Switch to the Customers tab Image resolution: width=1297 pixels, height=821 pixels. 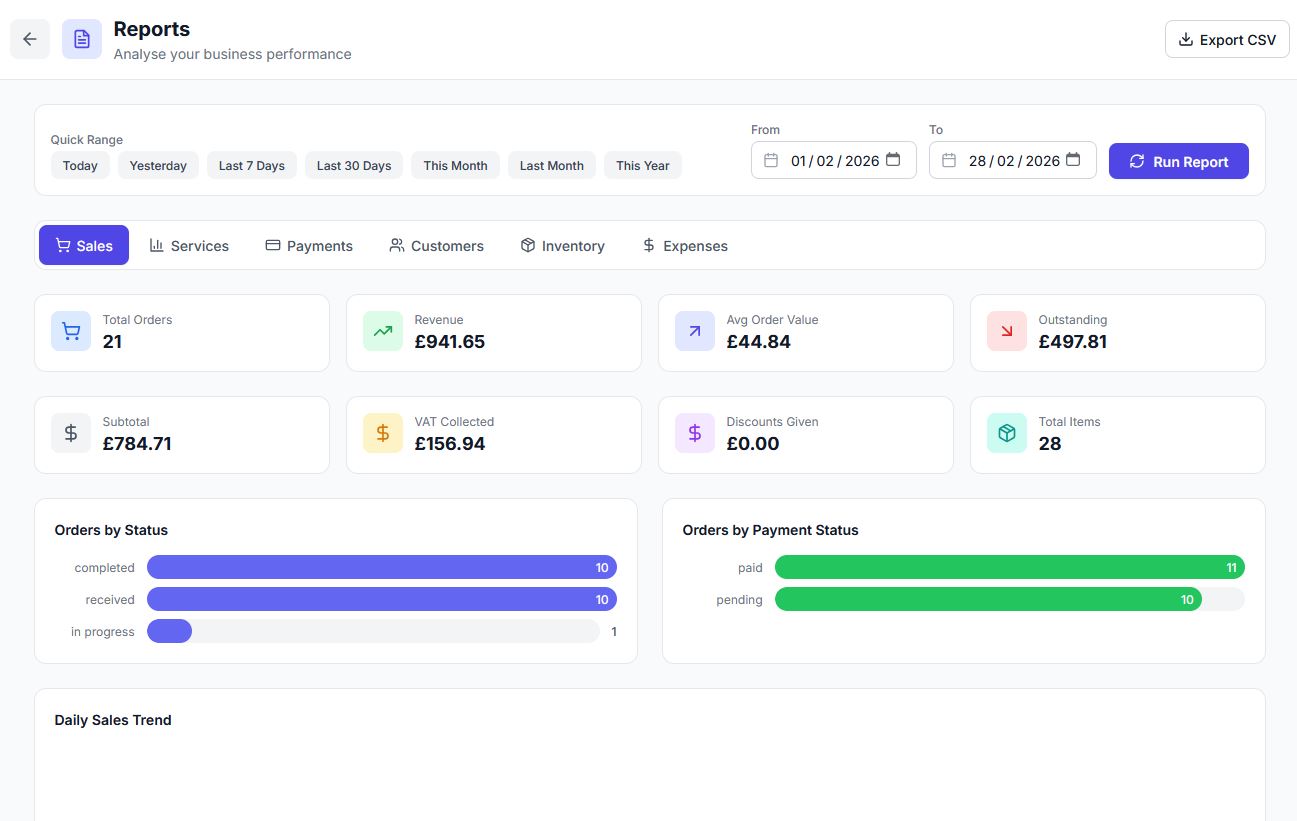point(437,245)
